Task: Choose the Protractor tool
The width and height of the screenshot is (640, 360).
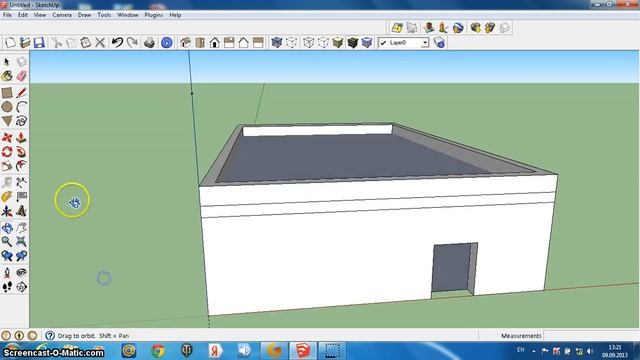Action: pyautogui.click(x=7, y=197)
